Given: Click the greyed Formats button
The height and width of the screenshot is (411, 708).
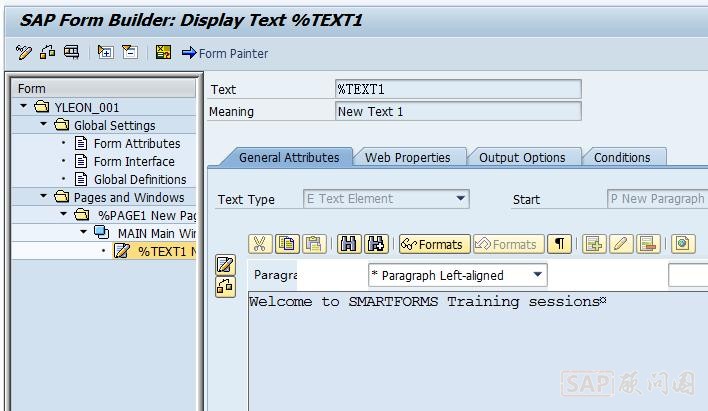Looking at the screenshot, I should click(508, 244).
